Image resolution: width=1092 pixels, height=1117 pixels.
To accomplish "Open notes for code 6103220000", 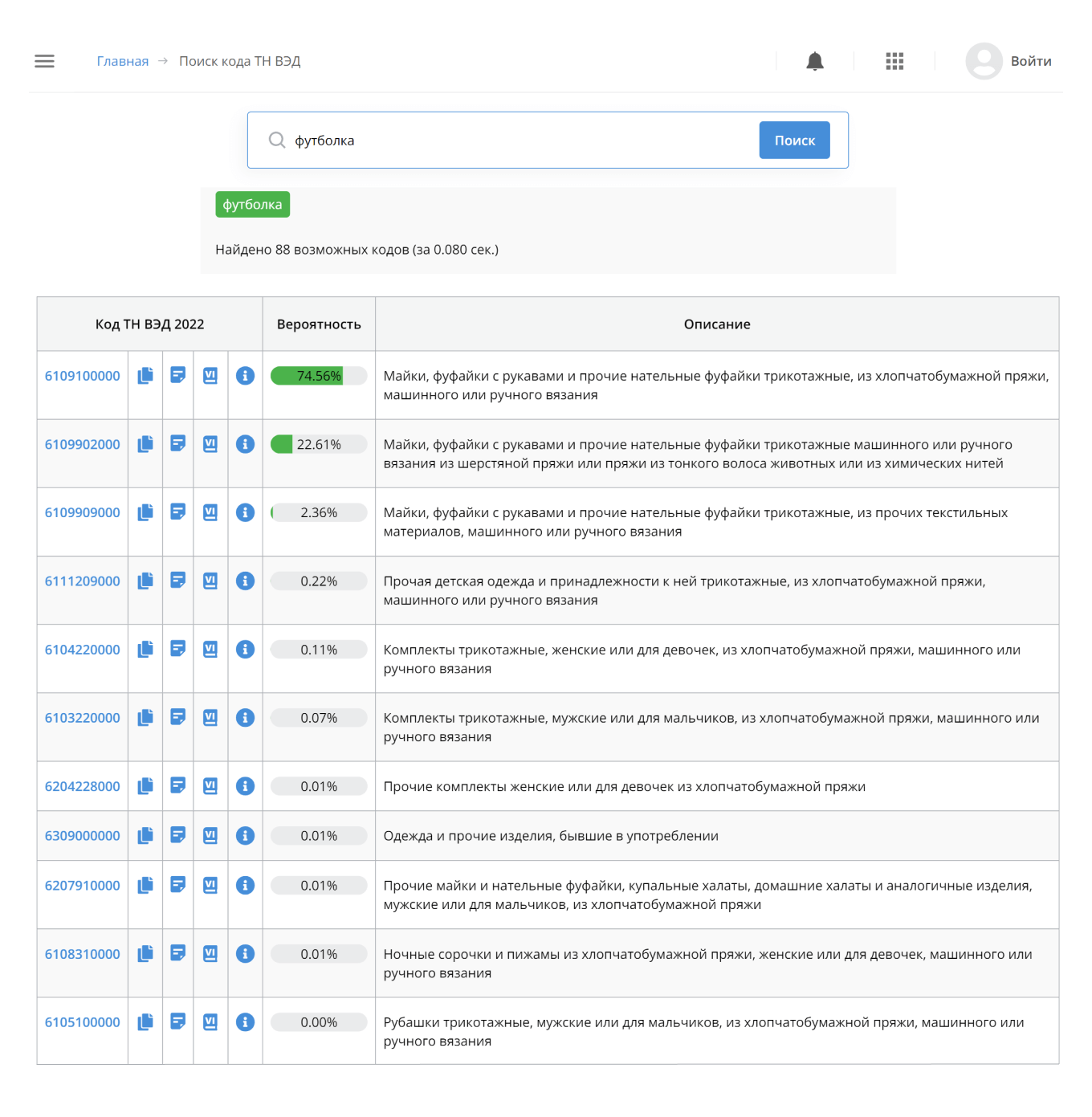I will tap(178, 717).
